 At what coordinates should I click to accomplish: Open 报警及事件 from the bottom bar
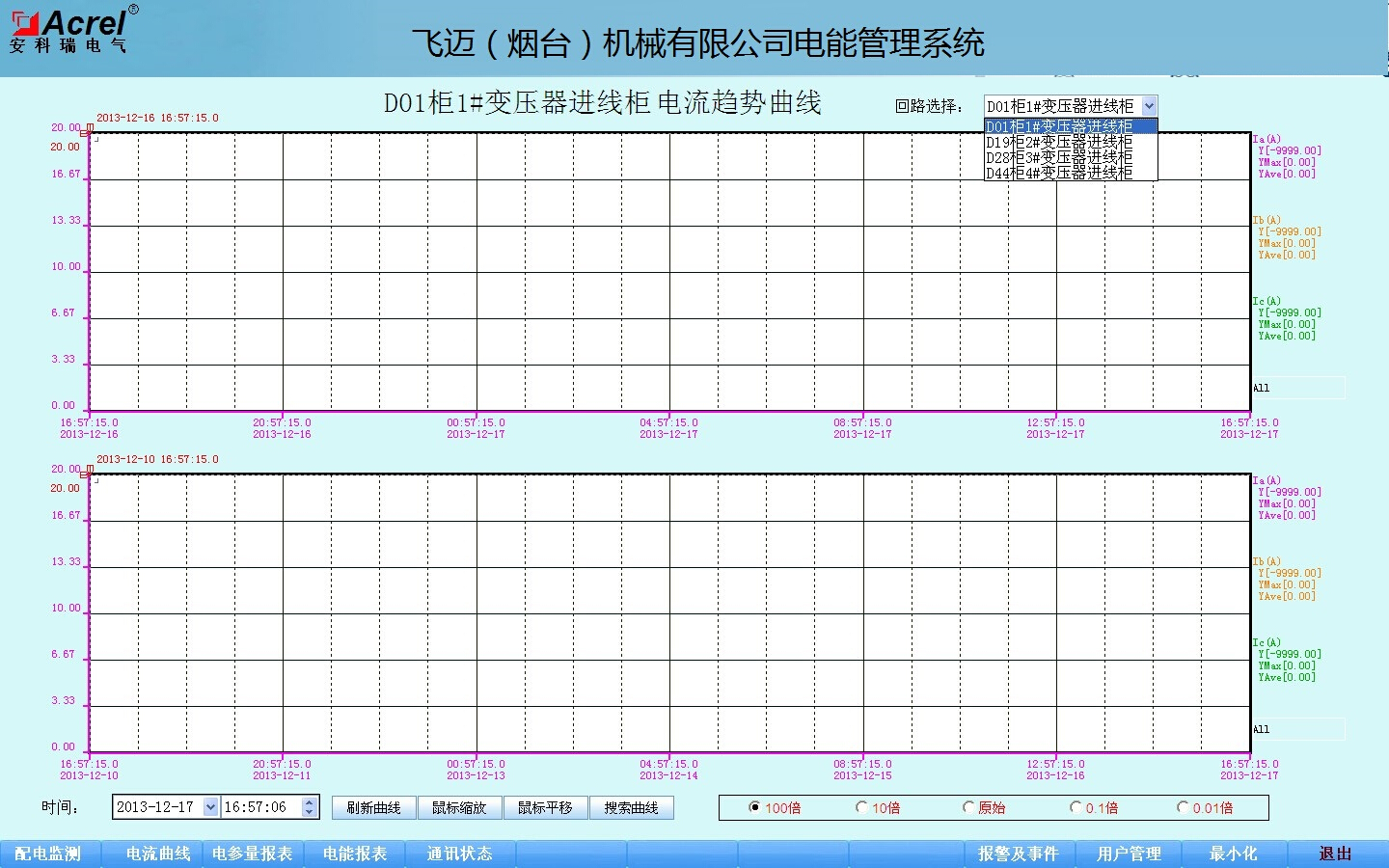1018,854
